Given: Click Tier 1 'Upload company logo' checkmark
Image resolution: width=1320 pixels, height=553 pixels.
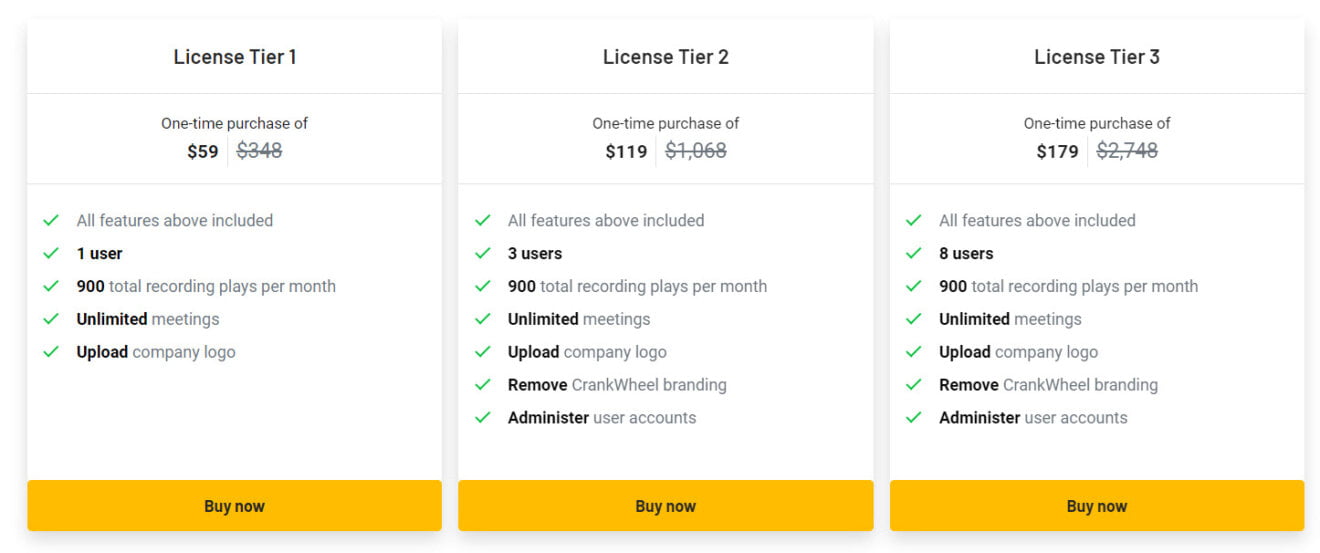Looking at the screenshot, I should 51,352.
